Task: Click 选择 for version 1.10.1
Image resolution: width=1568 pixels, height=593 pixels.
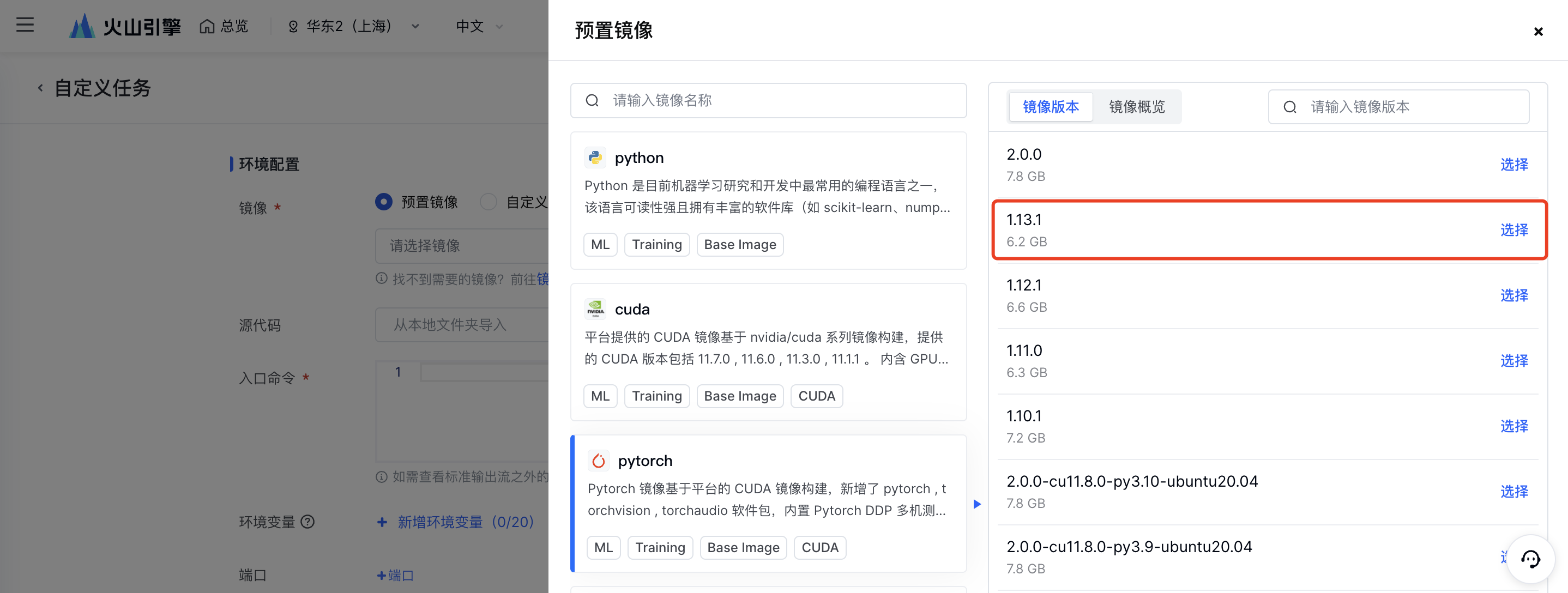Action: tap(1514, 426)
